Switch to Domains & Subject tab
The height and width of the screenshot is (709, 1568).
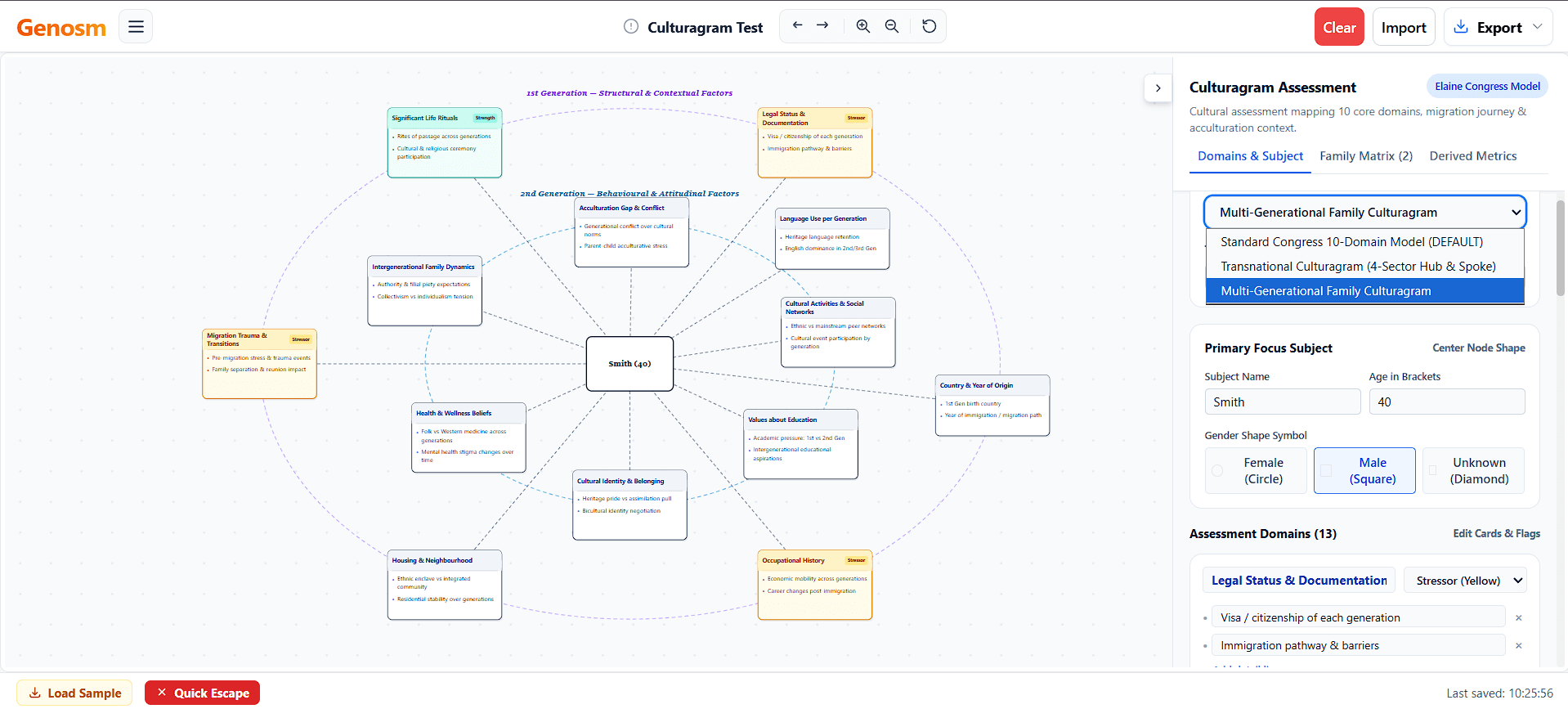(1250, 156)
